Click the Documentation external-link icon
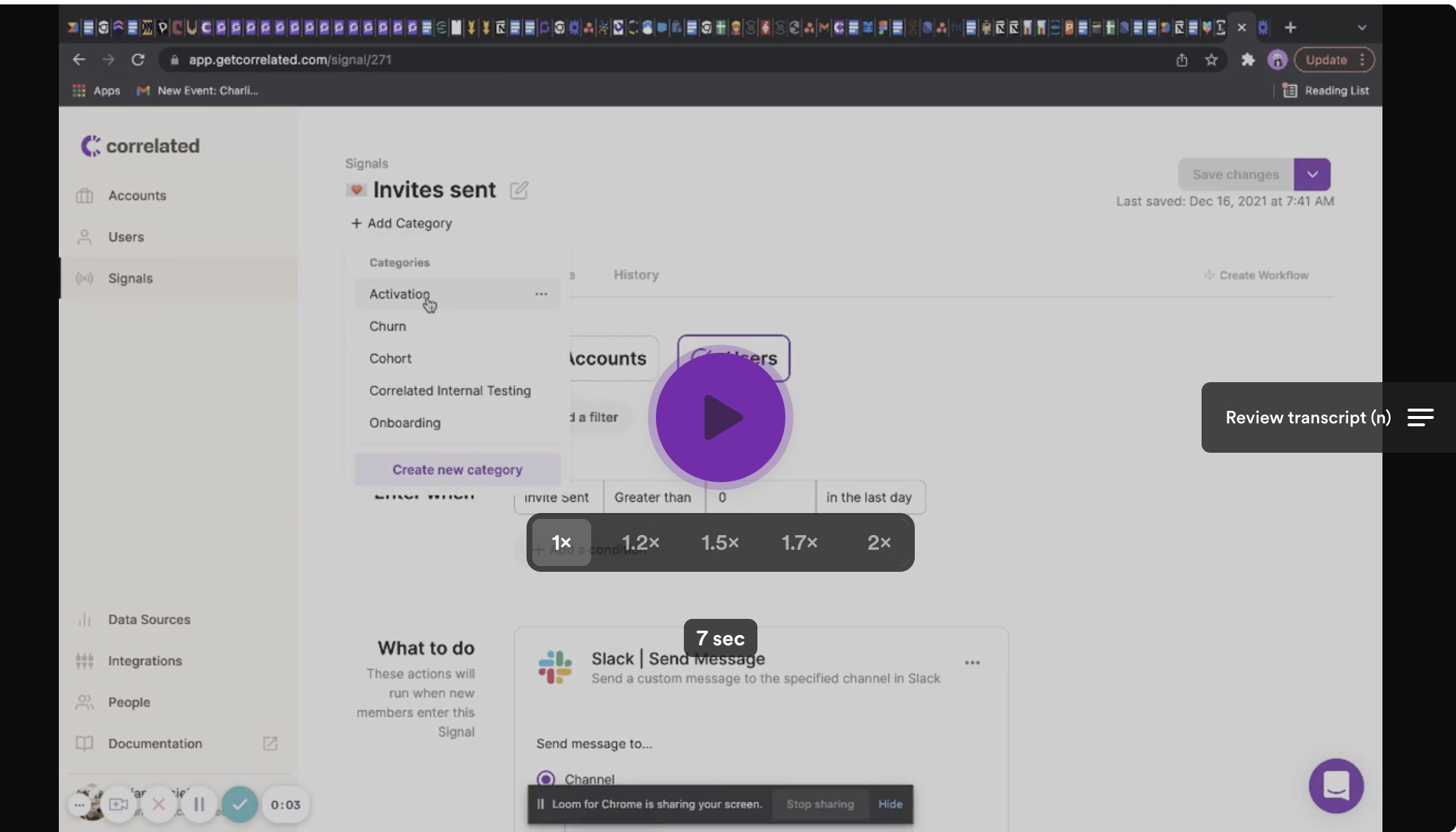This screenshot has height=832, width=1456. [270, 743]
